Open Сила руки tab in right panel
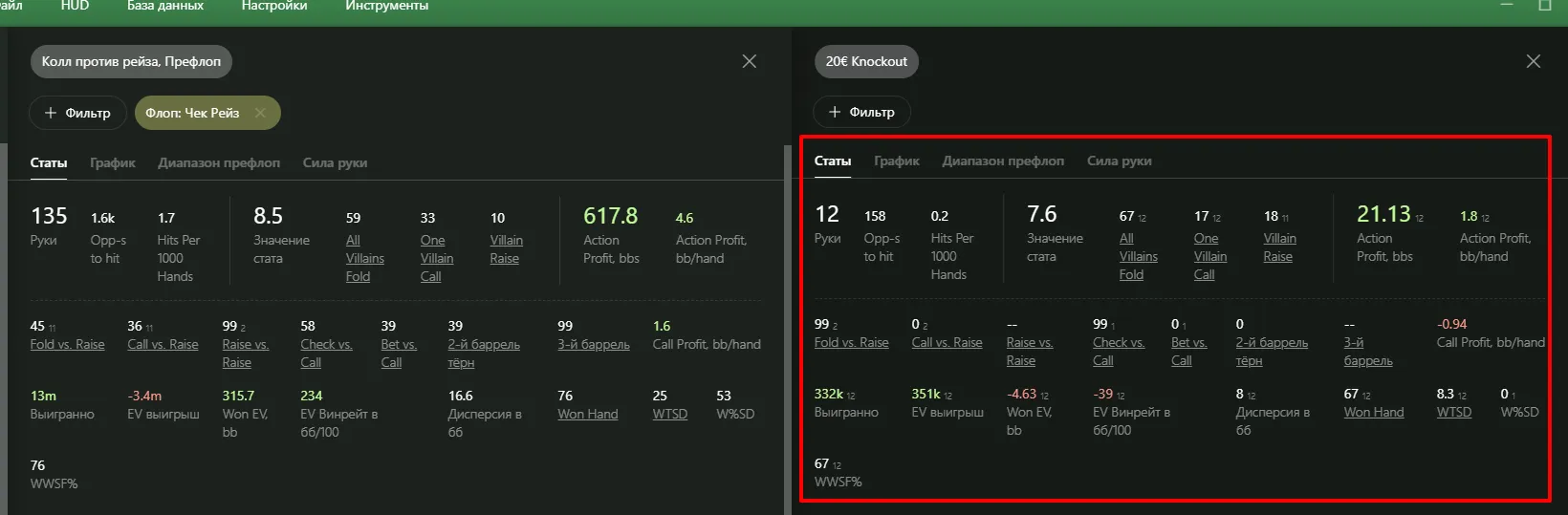 1119,161
